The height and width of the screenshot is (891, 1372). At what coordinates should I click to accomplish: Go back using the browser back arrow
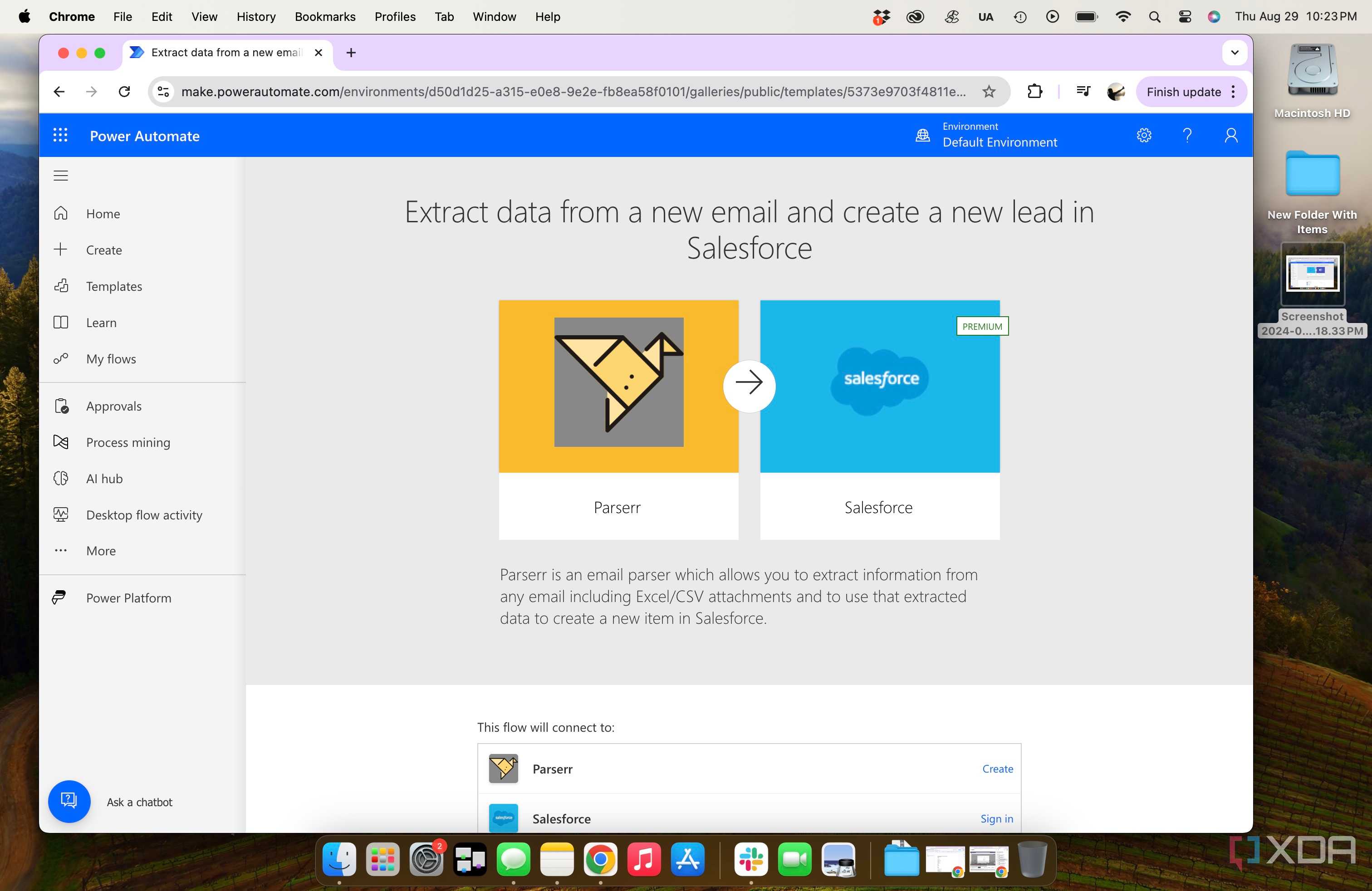click(x=59, y=92)
